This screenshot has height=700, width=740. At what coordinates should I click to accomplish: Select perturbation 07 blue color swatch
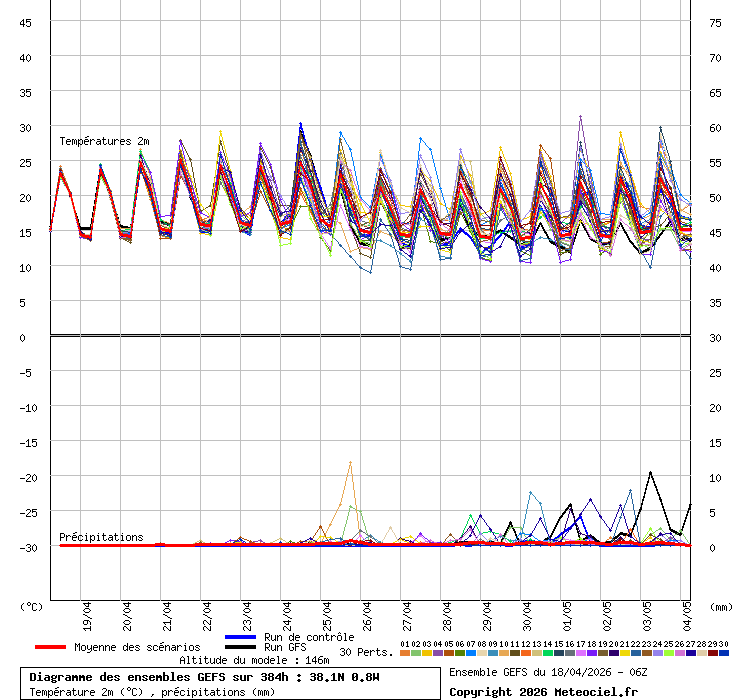(471, 653)
